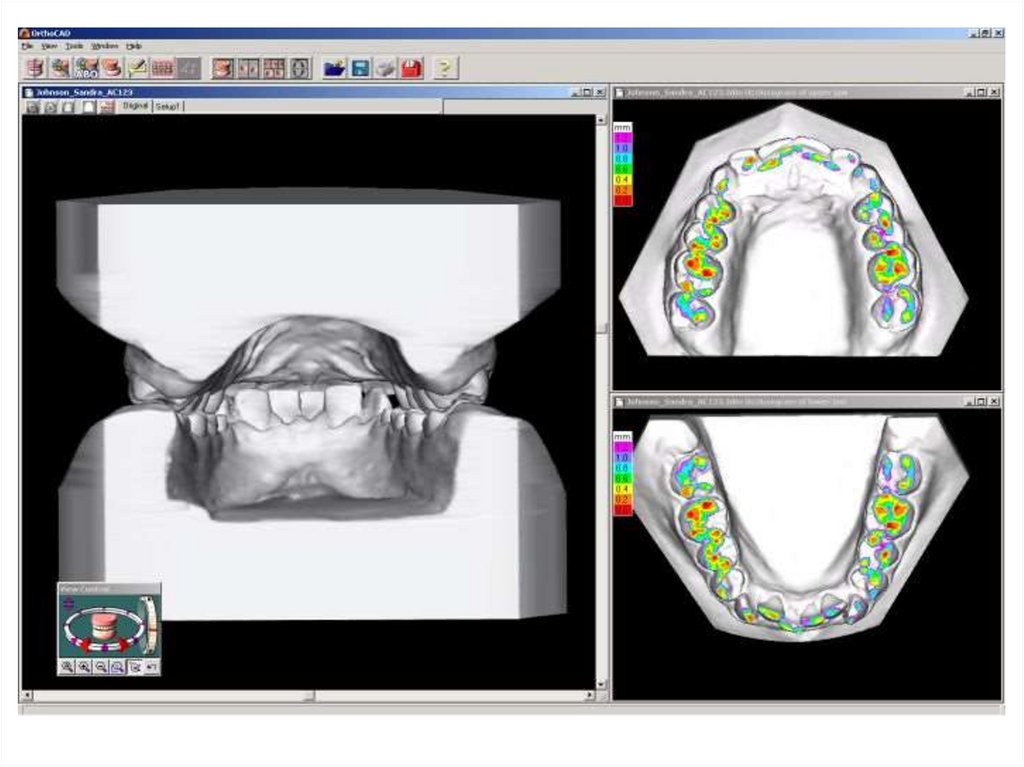Open the File menu
The width and height of the screenshot is (1024, 767).
tap(27, 46)
